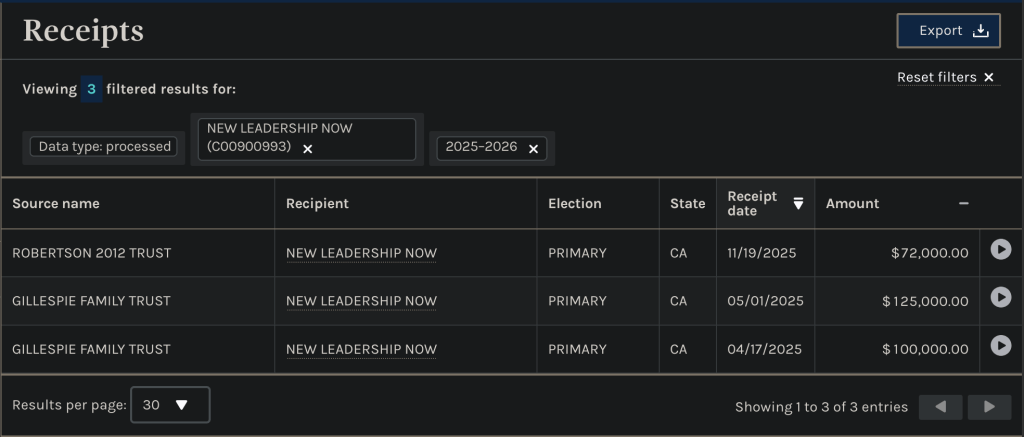Screen dimensions: 1024x437
Task: Click the State column header
Action: tap(687, 203)
